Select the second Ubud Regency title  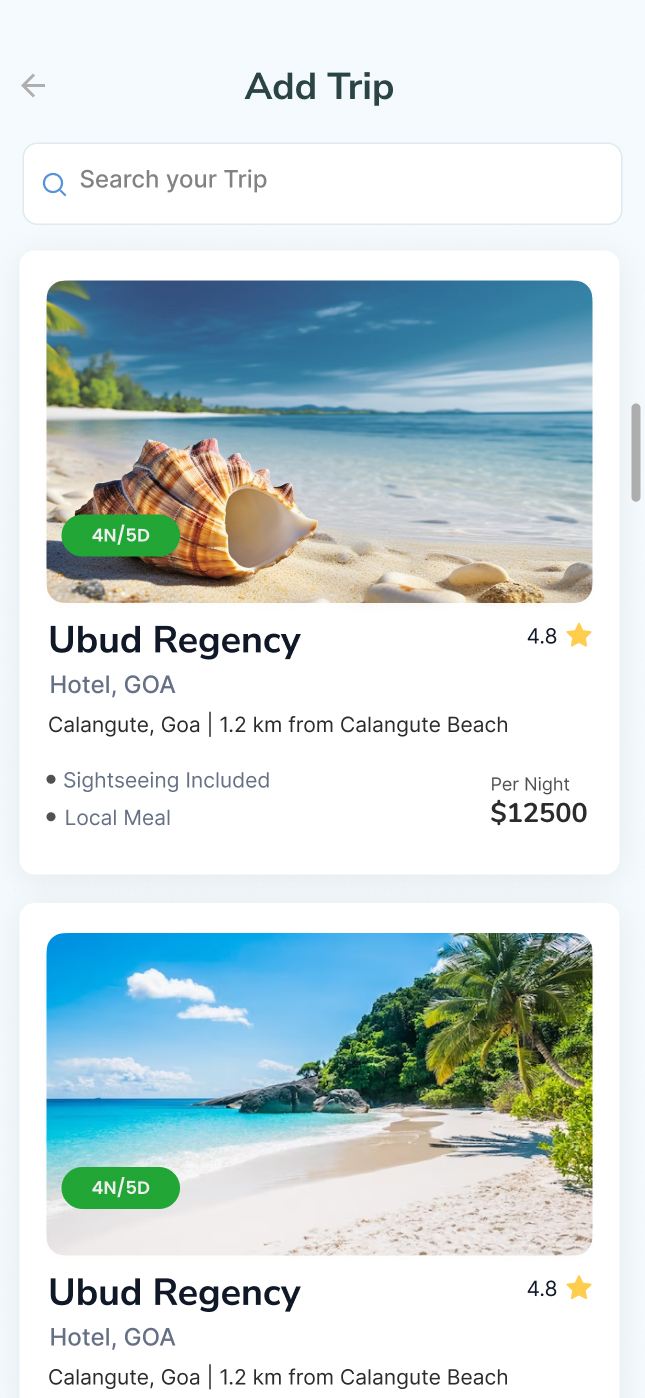pos(175,1293)
